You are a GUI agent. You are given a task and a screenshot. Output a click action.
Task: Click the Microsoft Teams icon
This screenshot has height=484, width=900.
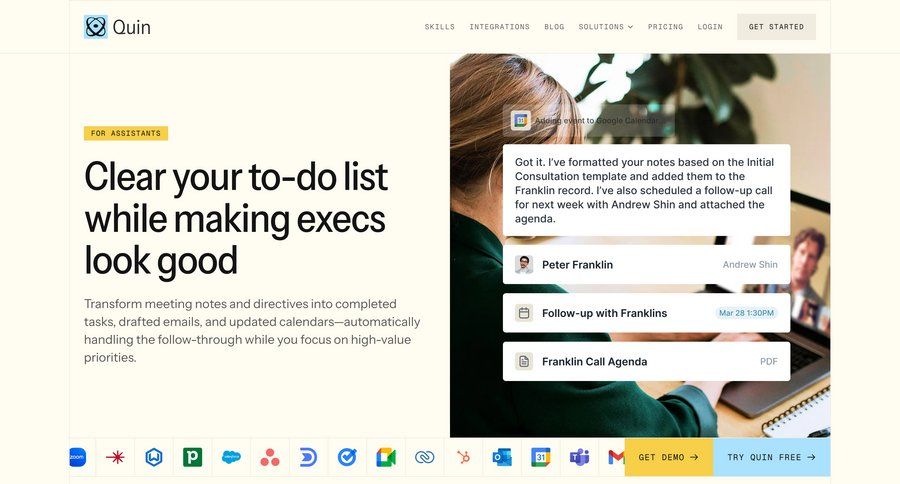579,457
